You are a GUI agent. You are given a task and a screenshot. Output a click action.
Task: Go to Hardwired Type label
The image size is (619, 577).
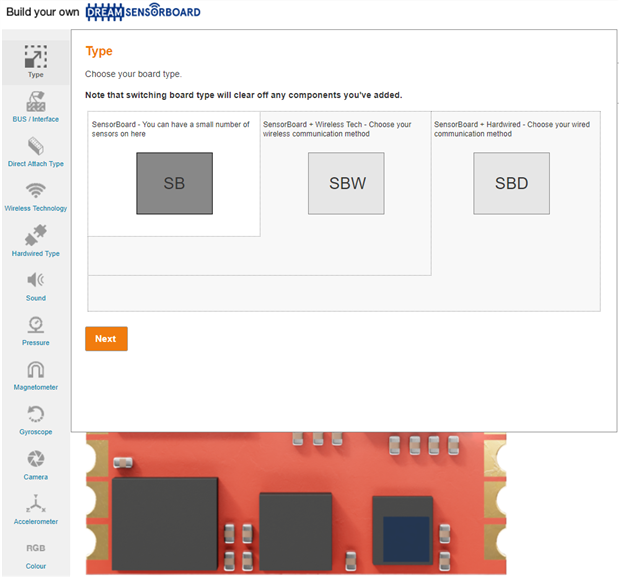tap(36, 253)
